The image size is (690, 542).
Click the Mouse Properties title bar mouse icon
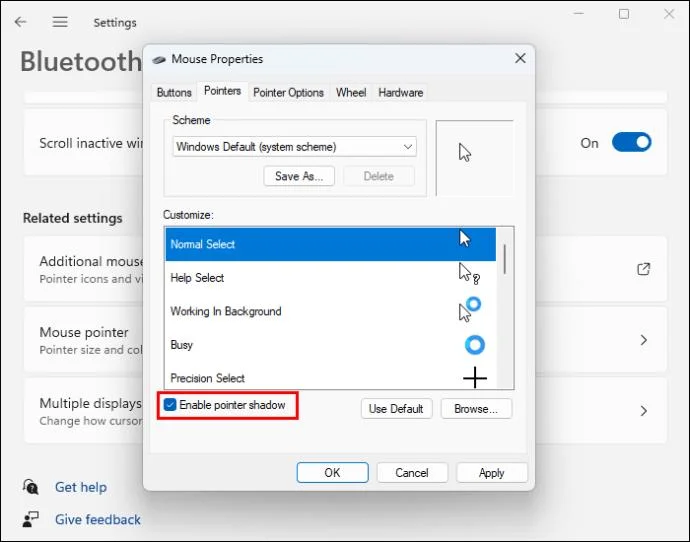(159, 59)
